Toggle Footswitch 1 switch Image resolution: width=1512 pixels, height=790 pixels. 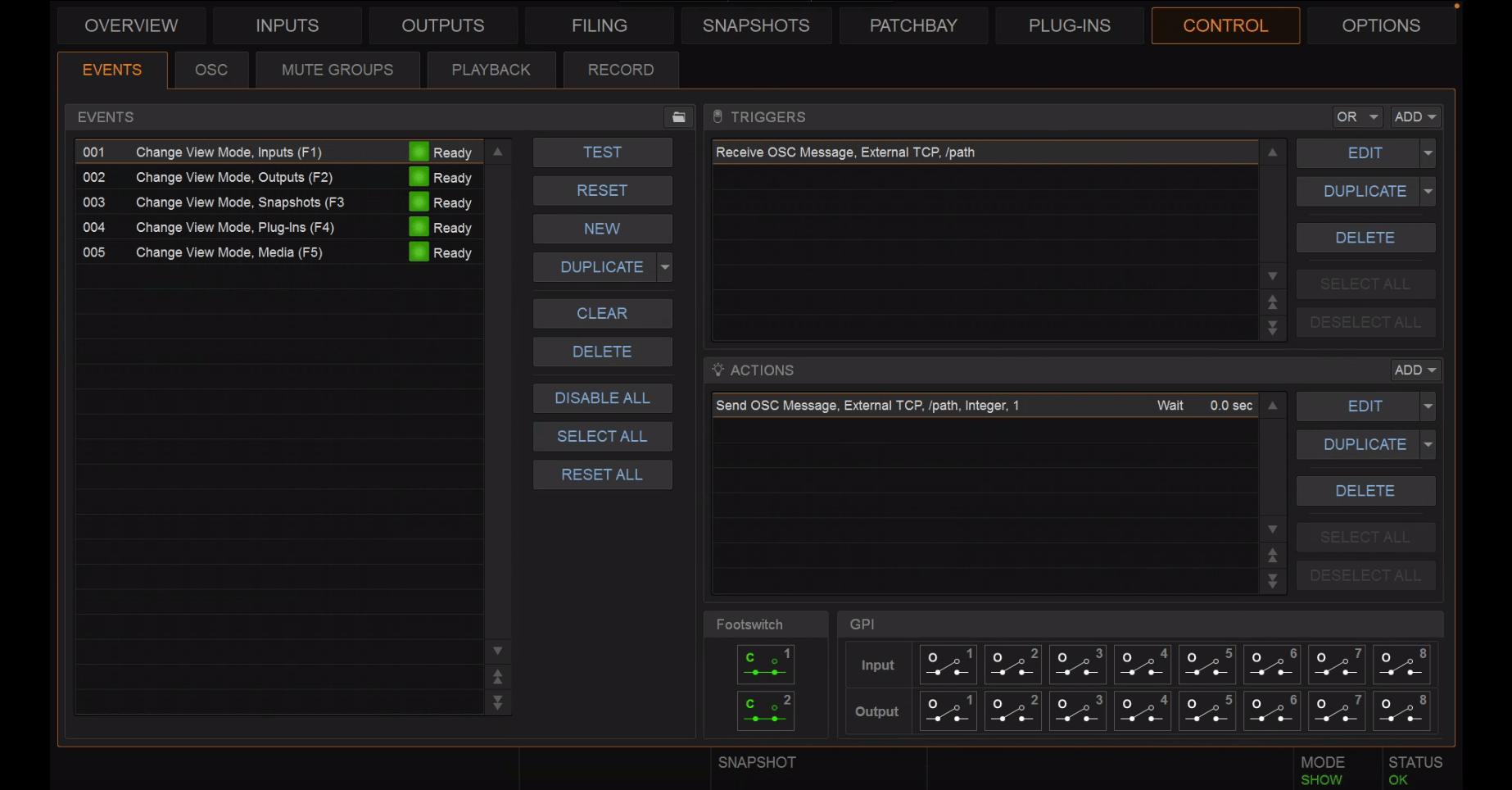(766, 664)
